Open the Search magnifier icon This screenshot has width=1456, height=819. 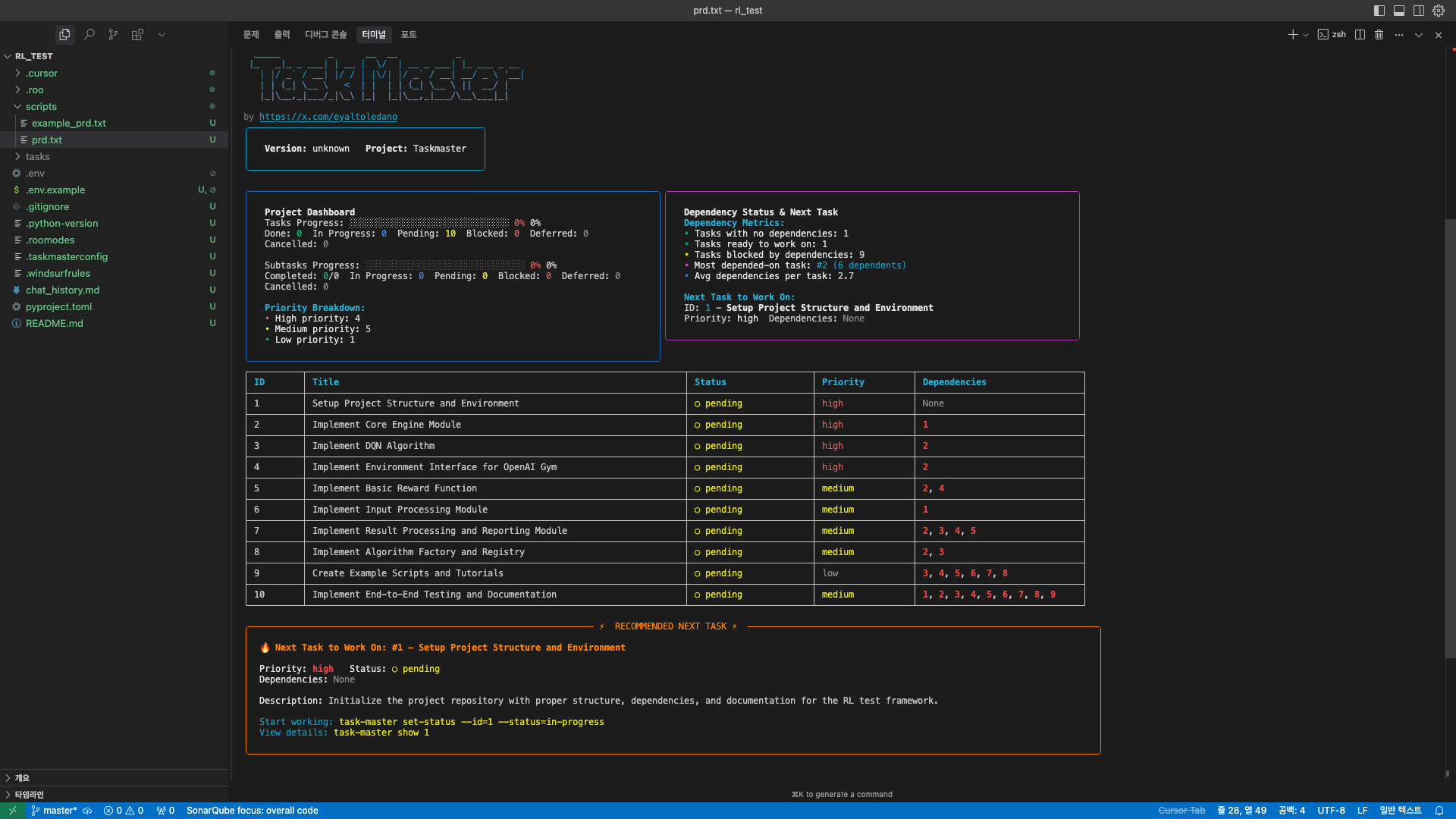[89, 34]
